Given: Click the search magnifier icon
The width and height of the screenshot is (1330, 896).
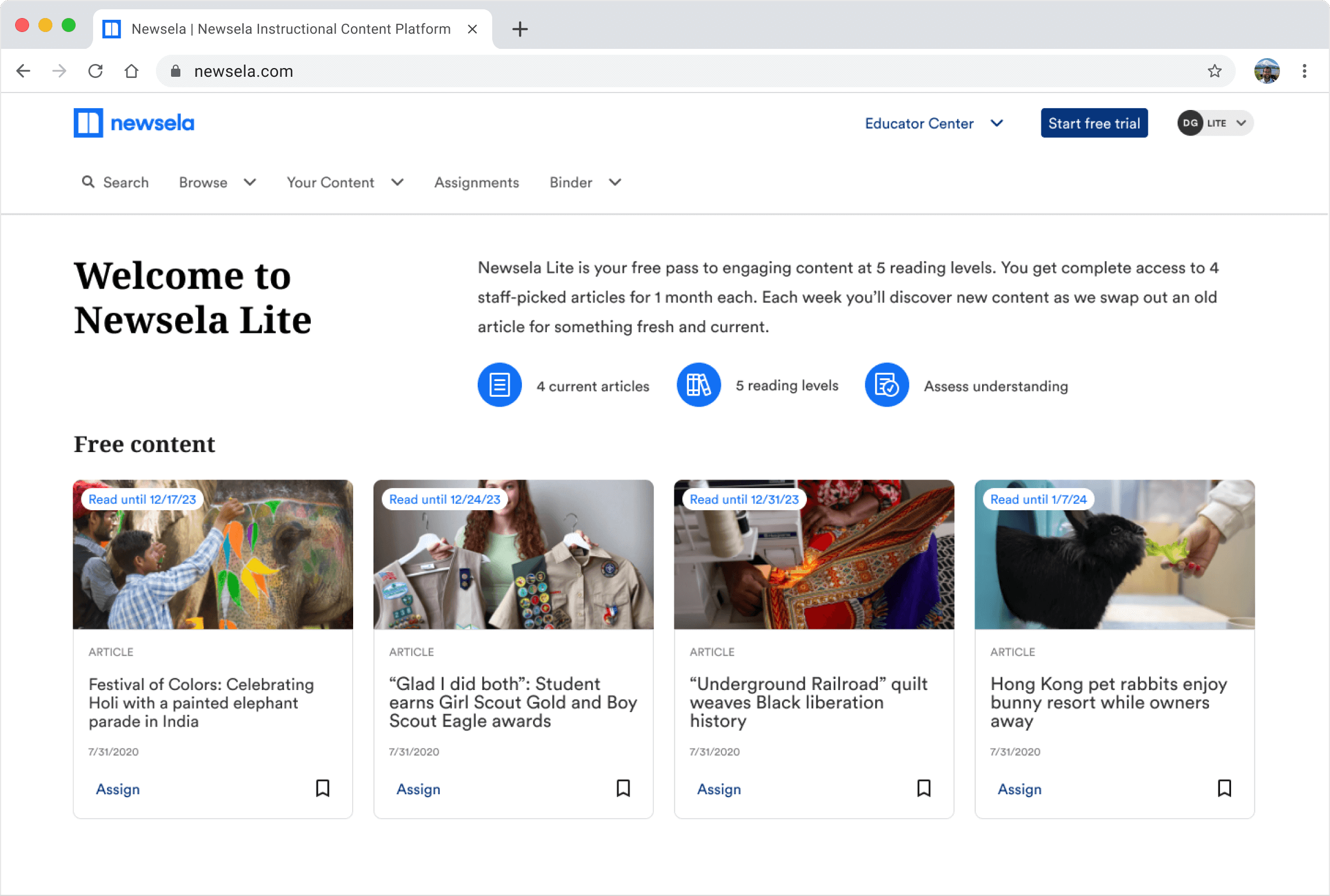Looking at the screenshot, I should tap(88, 182).
